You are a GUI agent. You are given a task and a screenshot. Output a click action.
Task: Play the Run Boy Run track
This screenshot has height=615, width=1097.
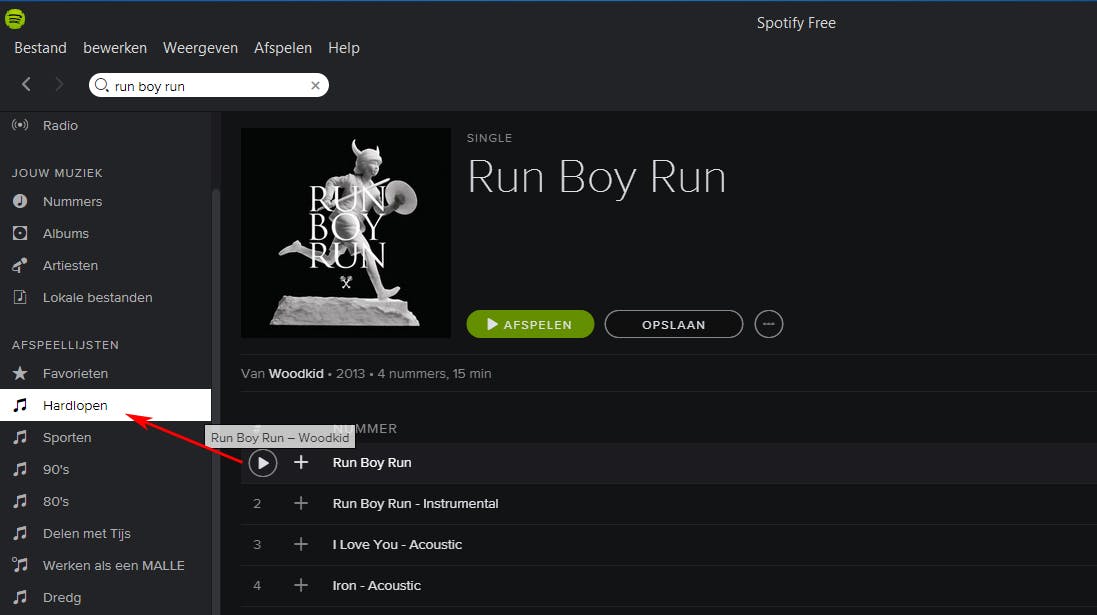263,463
